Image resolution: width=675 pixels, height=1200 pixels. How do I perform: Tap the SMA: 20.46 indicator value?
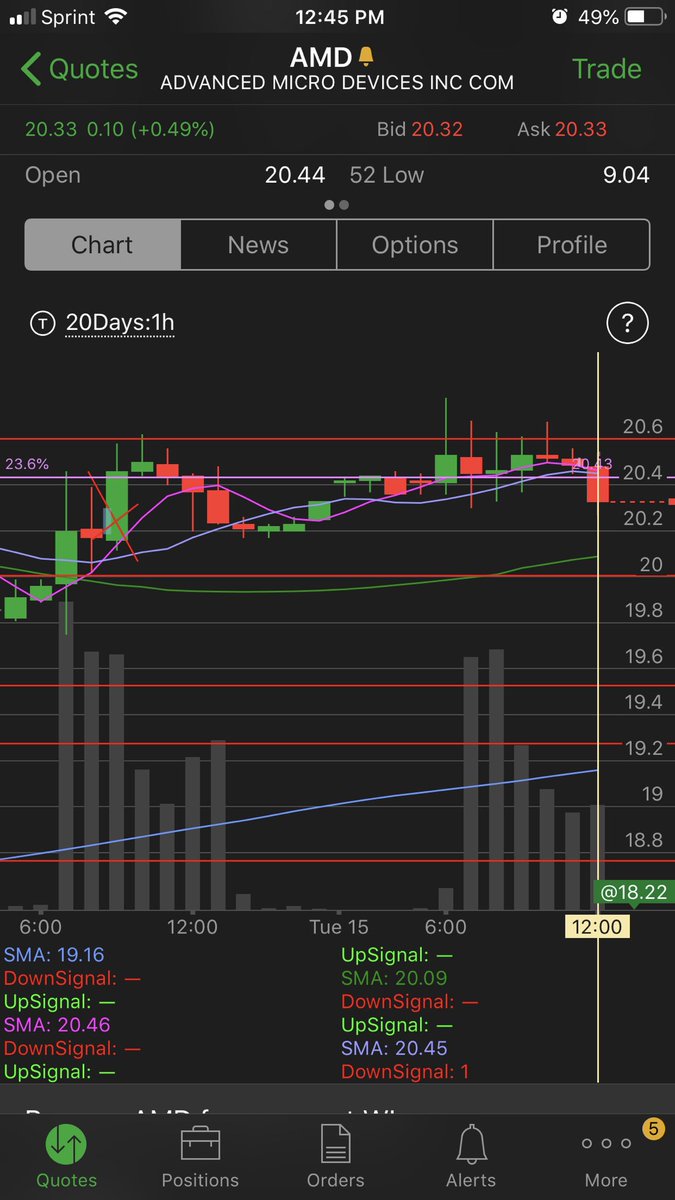click(x=57, y=1025)
